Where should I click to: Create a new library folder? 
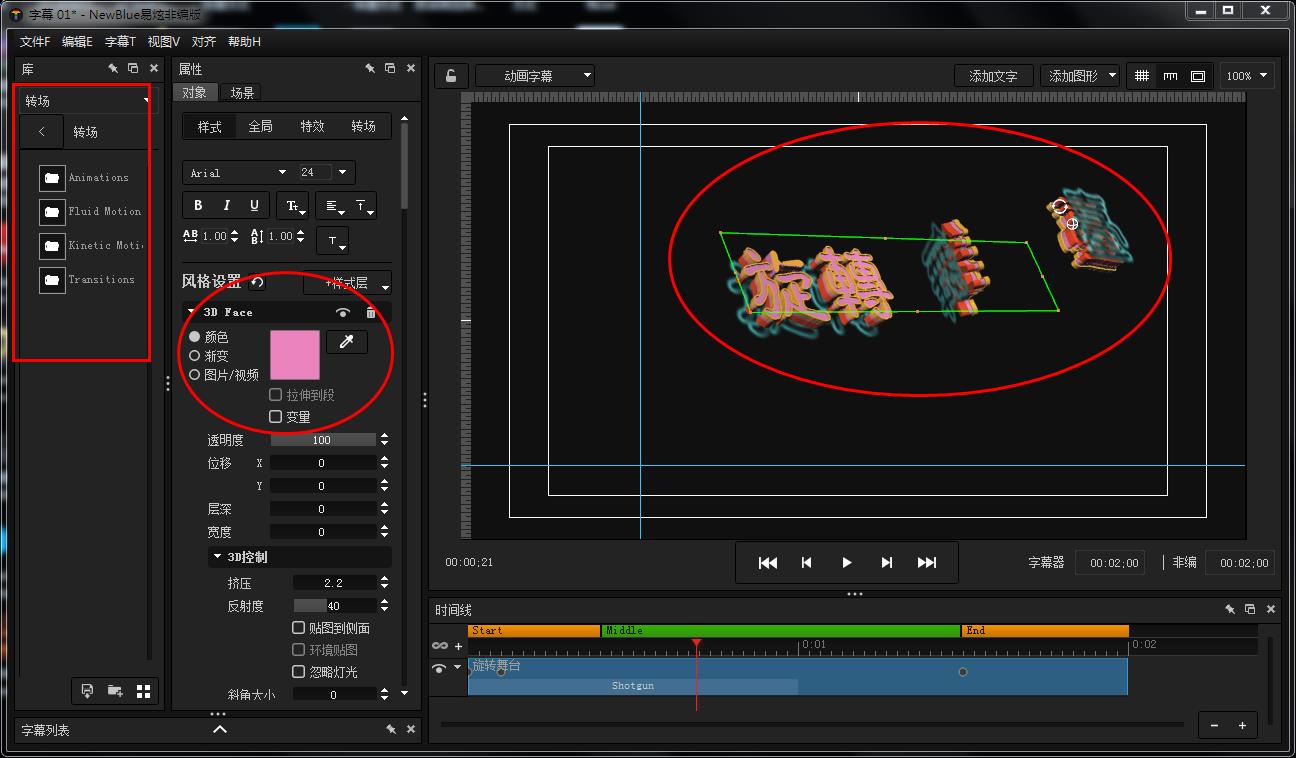(x=115, y=691)
